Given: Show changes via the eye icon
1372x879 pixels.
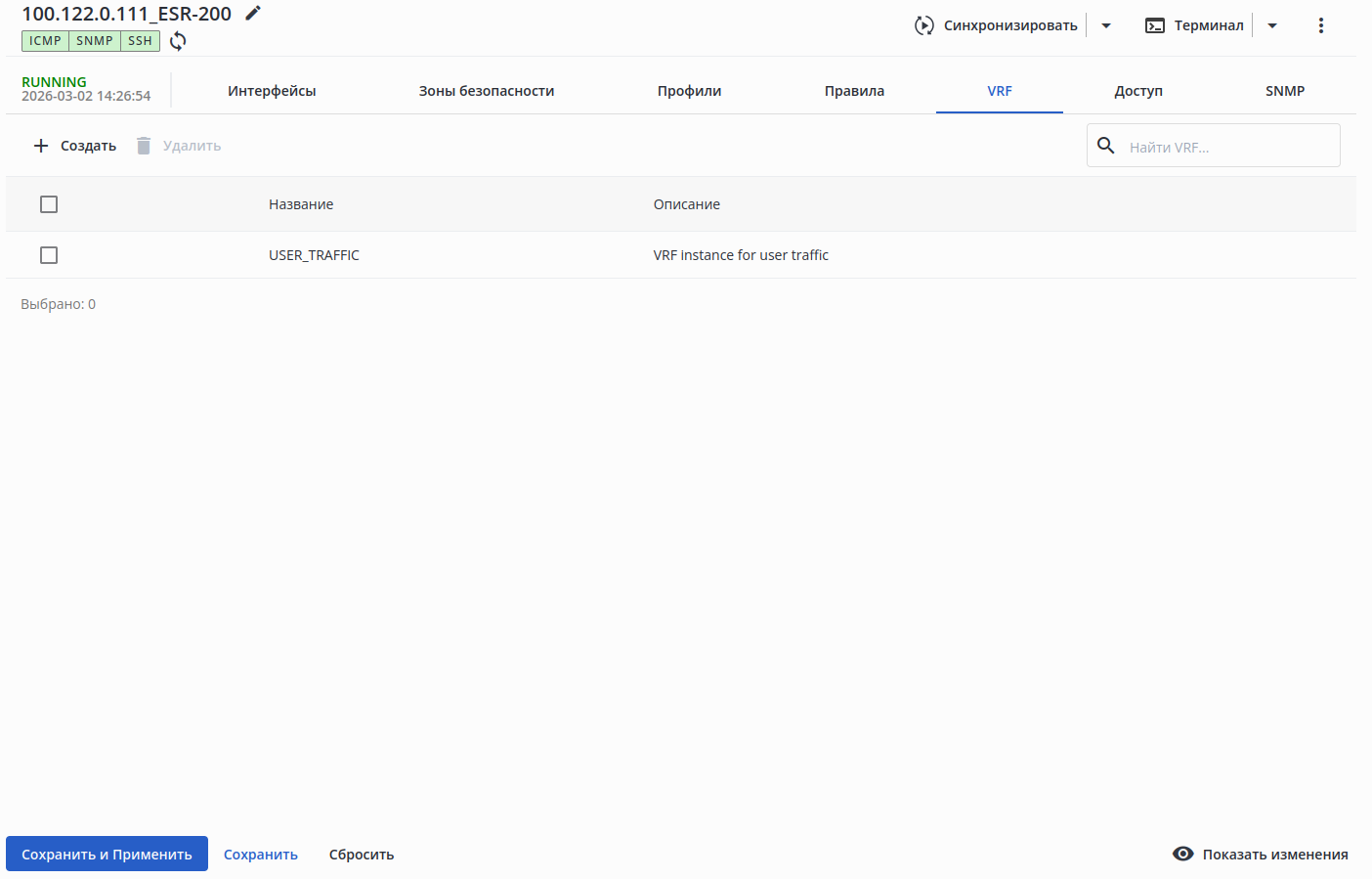Looking at the screenshot, I should pos(1182,854).
